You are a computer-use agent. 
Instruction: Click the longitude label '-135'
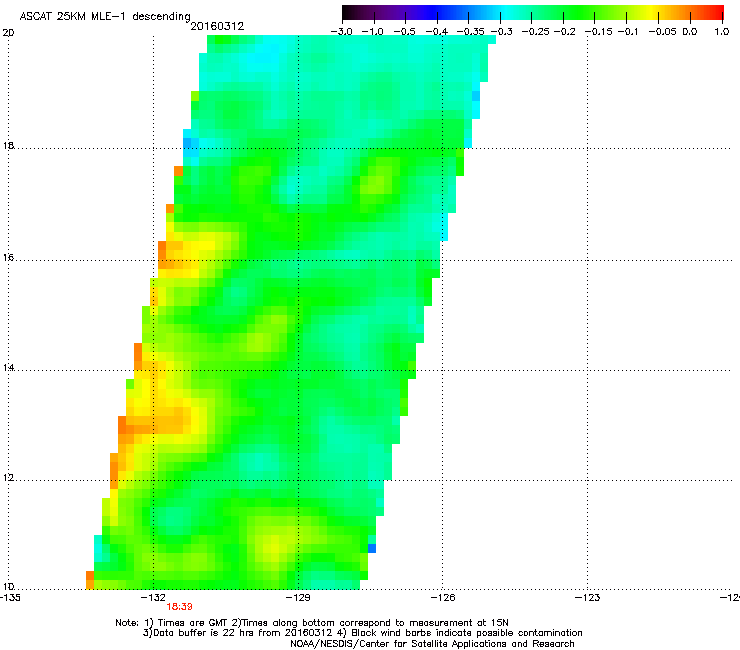10,598
